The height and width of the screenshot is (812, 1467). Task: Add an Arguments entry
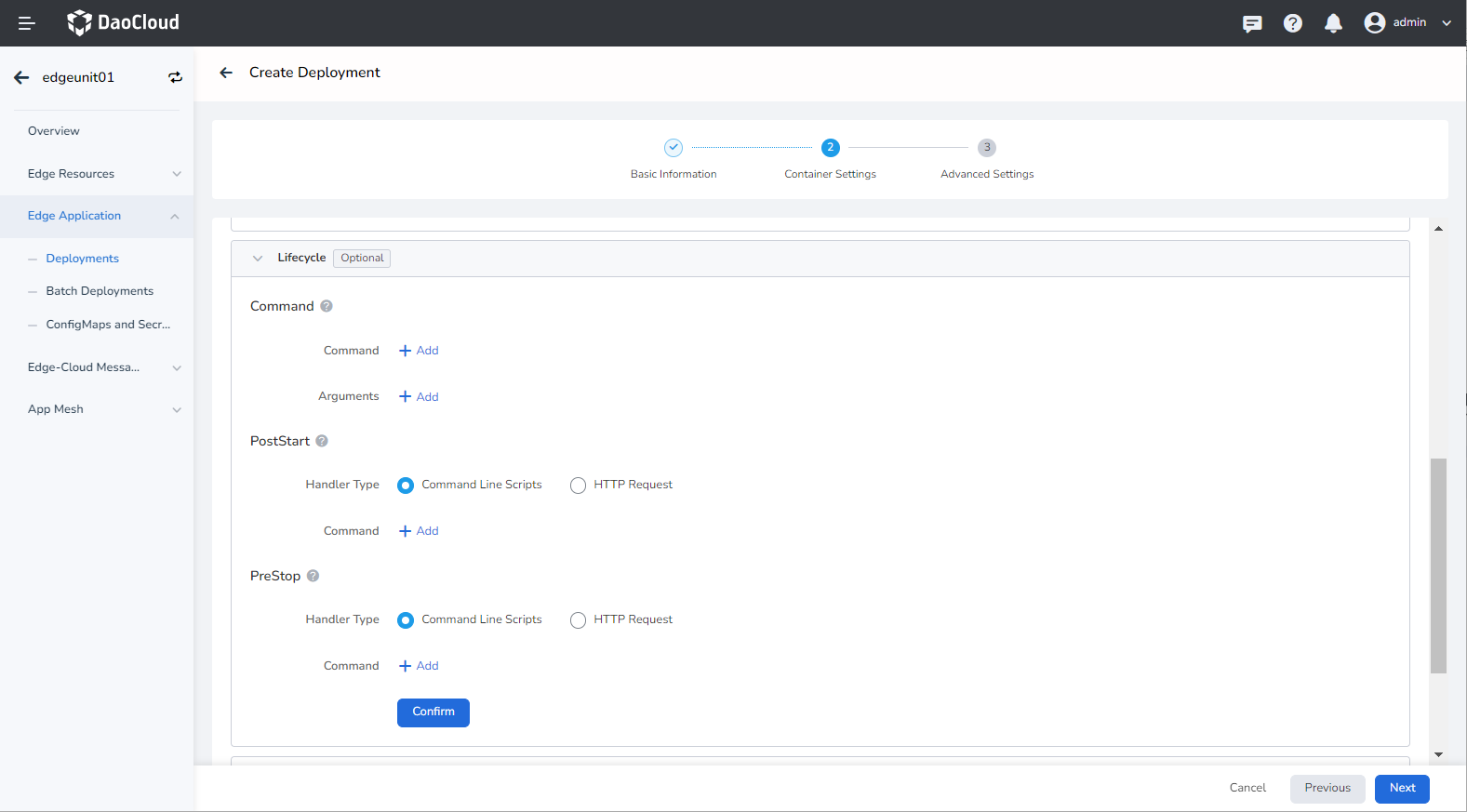[419, 397]
